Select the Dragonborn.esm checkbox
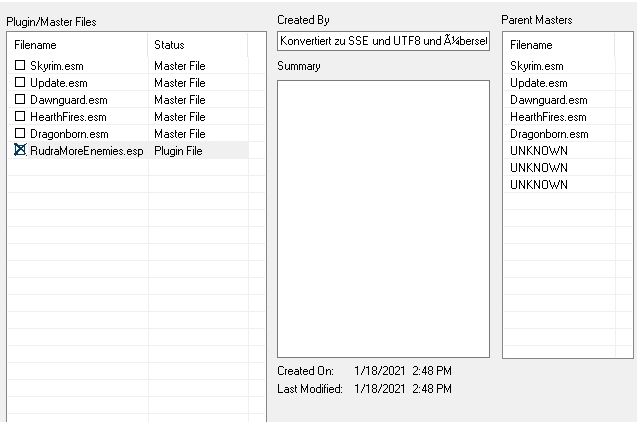This screenshot has height=422, width=637. pos(20,133)
